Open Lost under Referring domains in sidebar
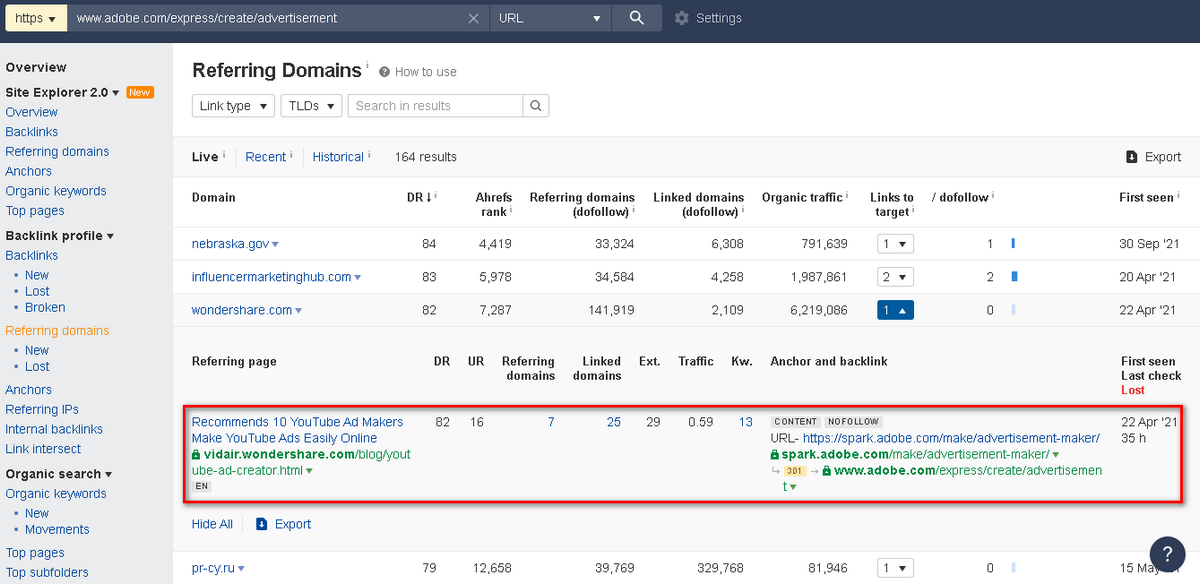The height and width of the screenshot is (584, 1200). [x=37, y=367]
